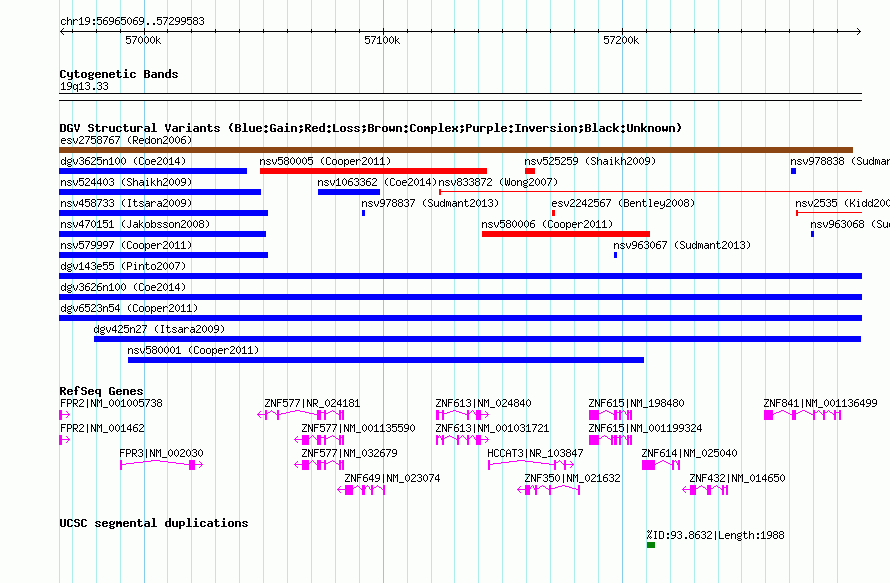Screen dimensions: 890x583
Task: Click the DGV Structural Variants track title
Action: (x=370, y=128)
